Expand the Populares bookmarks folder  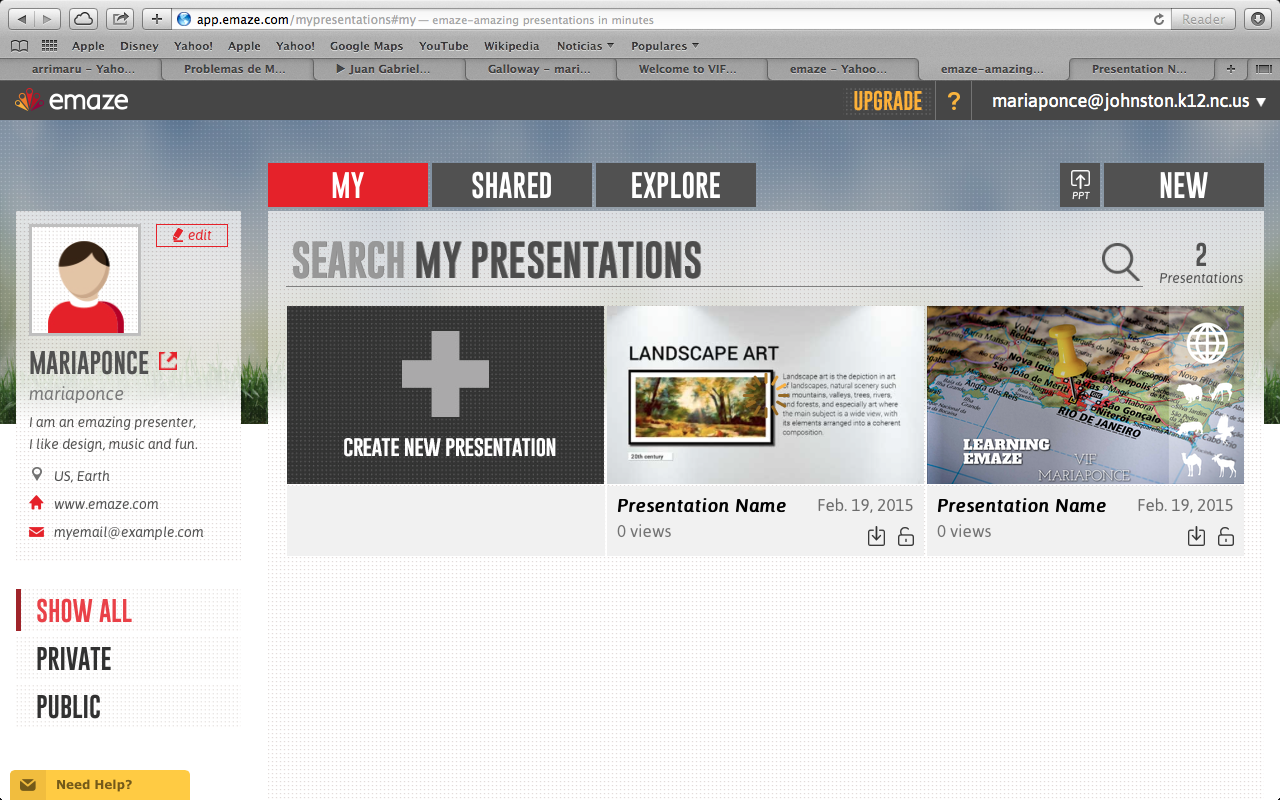tap(665, 46)
